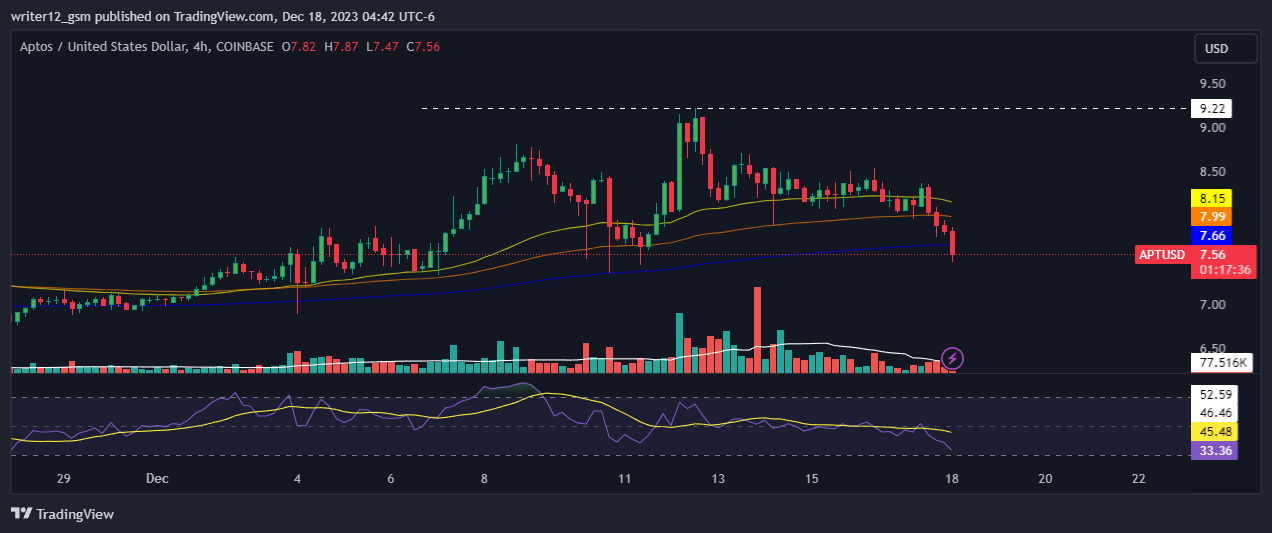Click the RSI level 52.59 label
1272x533 pixels.
[1215, 394]
